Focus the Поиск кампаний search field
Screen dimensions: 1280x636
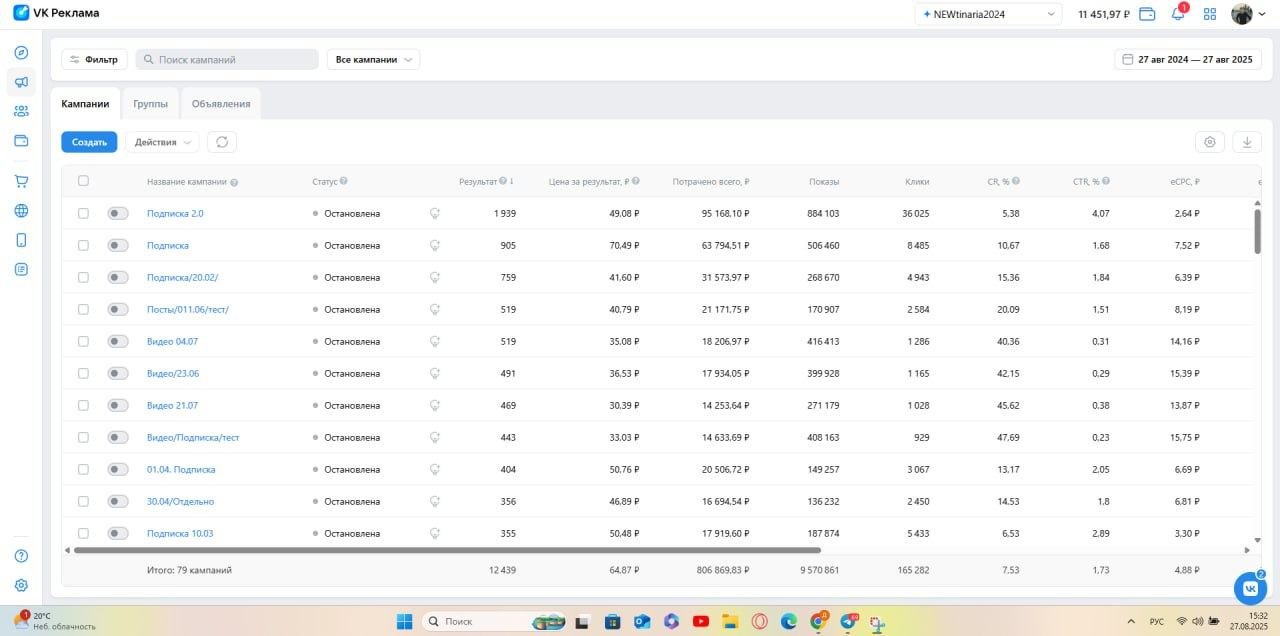(227, 59)
